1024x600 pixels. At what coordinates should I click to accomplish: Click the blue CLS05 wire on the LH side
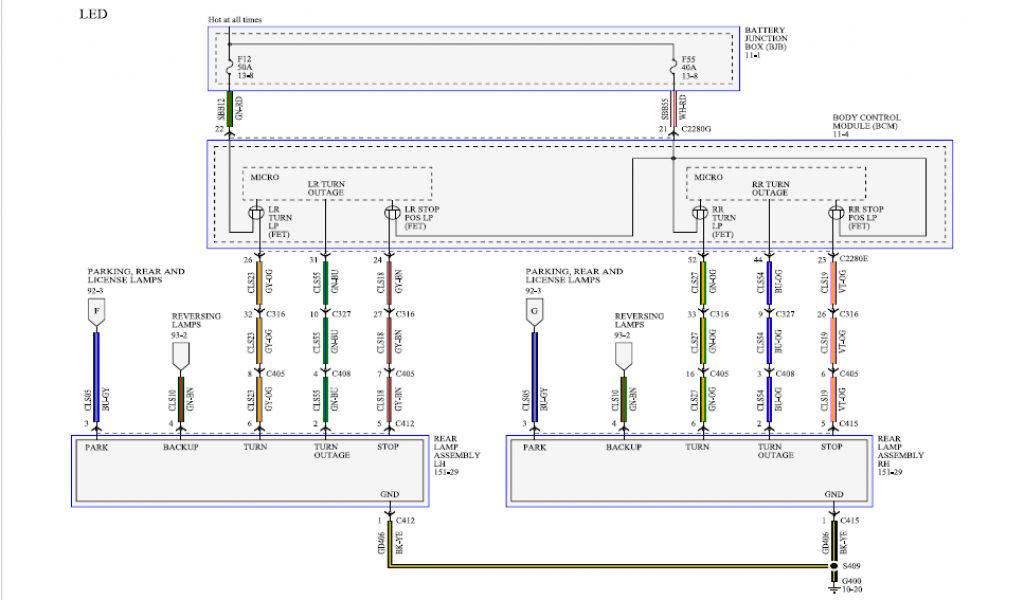[96, 380]
